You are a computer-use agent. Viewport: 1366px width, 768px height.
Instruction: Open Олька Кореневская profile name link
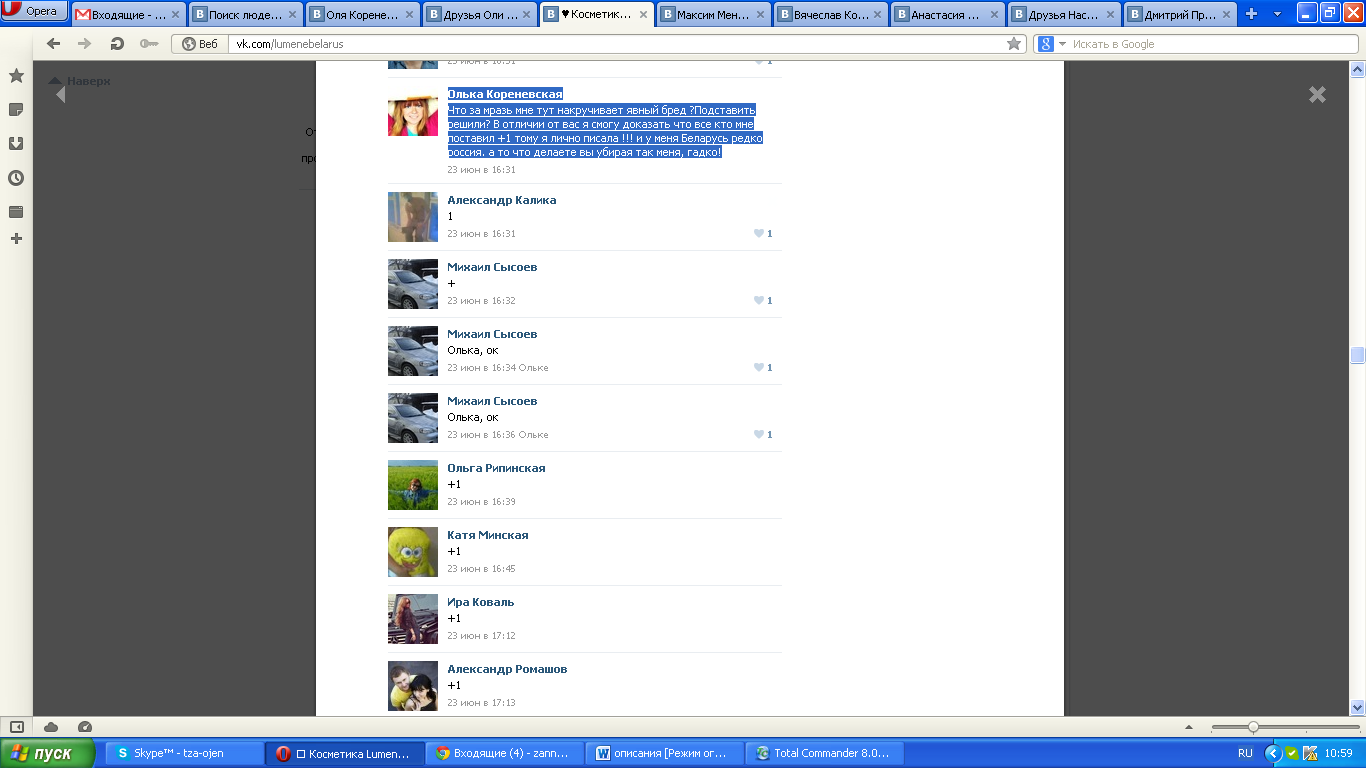pos(505,94)
